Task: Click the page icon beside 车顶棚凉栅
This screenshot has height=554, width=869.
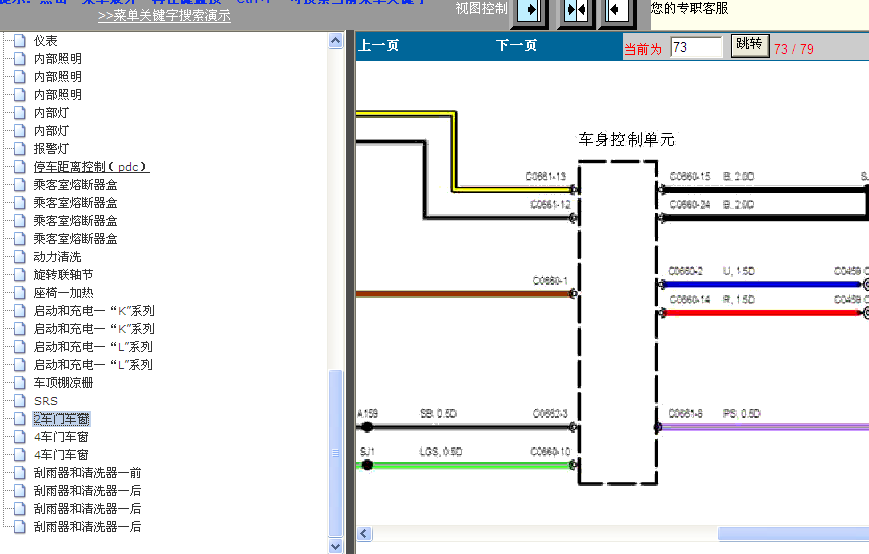Action: (x=20, y=383)
